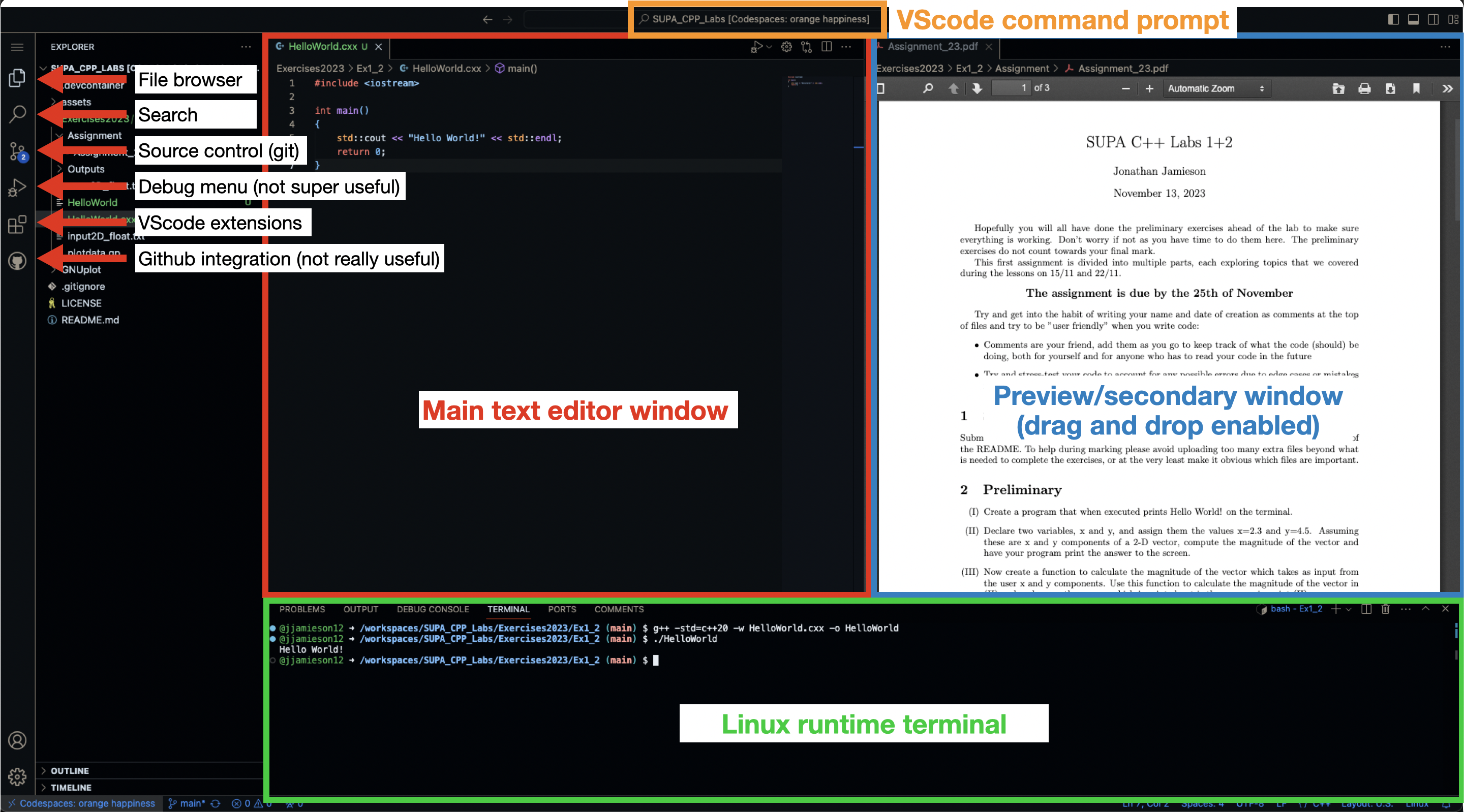Switch to the TERMINAL tab
This screenshot has width=1464, height=812.
click(x=508, y=609)
